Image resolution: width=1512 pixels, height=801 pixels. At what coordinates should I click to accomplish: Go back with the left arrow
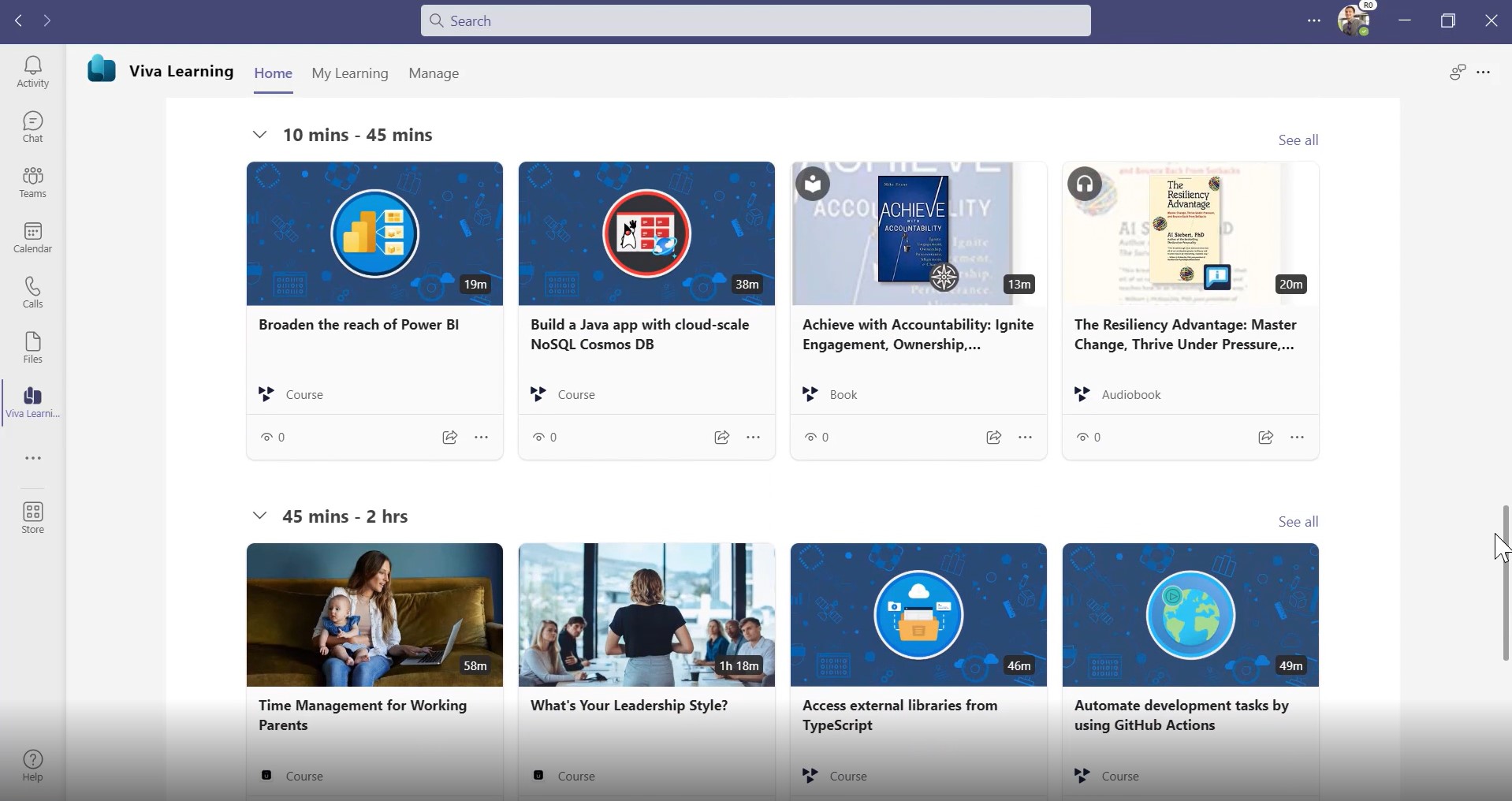(19, 20)
